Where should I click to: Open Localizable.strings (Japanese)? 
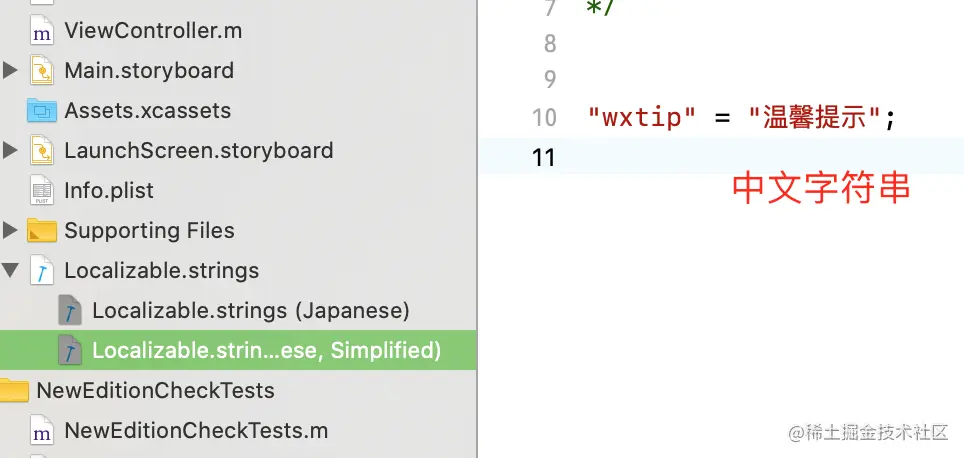(x=251, y=310)
